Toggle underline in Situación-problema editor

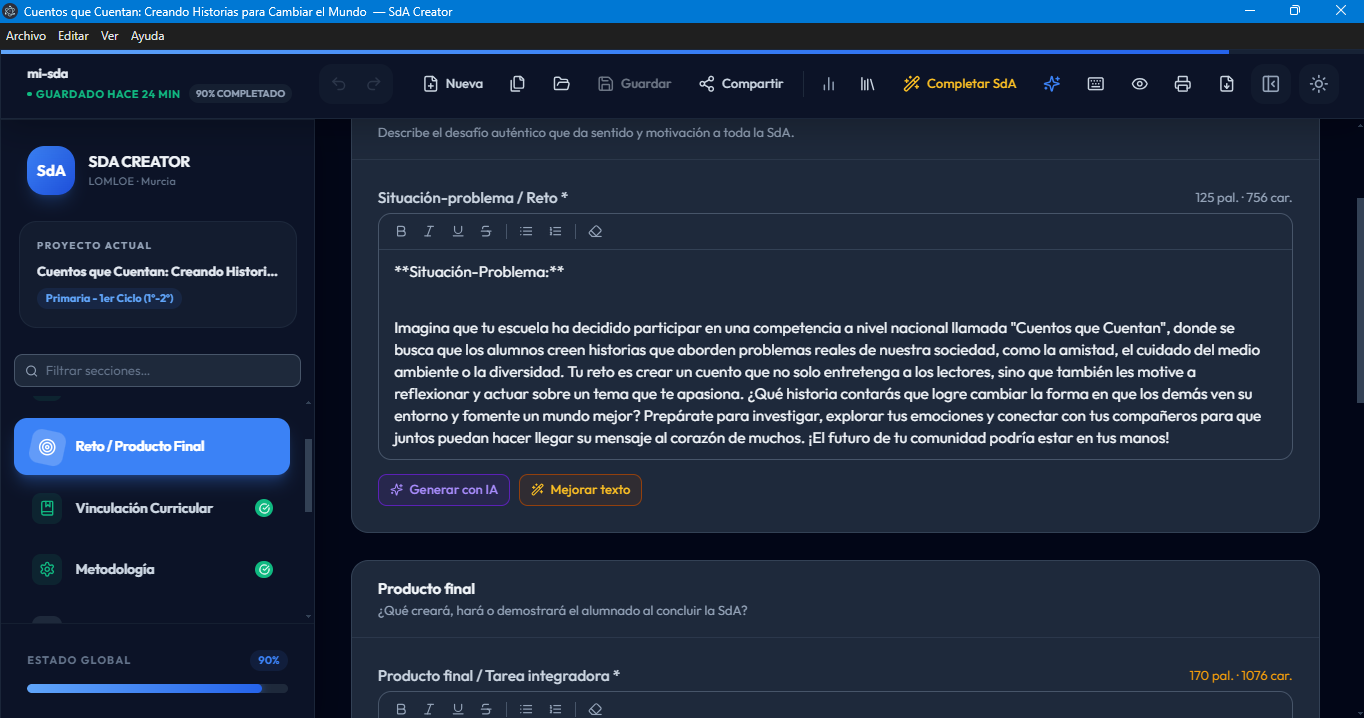458,231
